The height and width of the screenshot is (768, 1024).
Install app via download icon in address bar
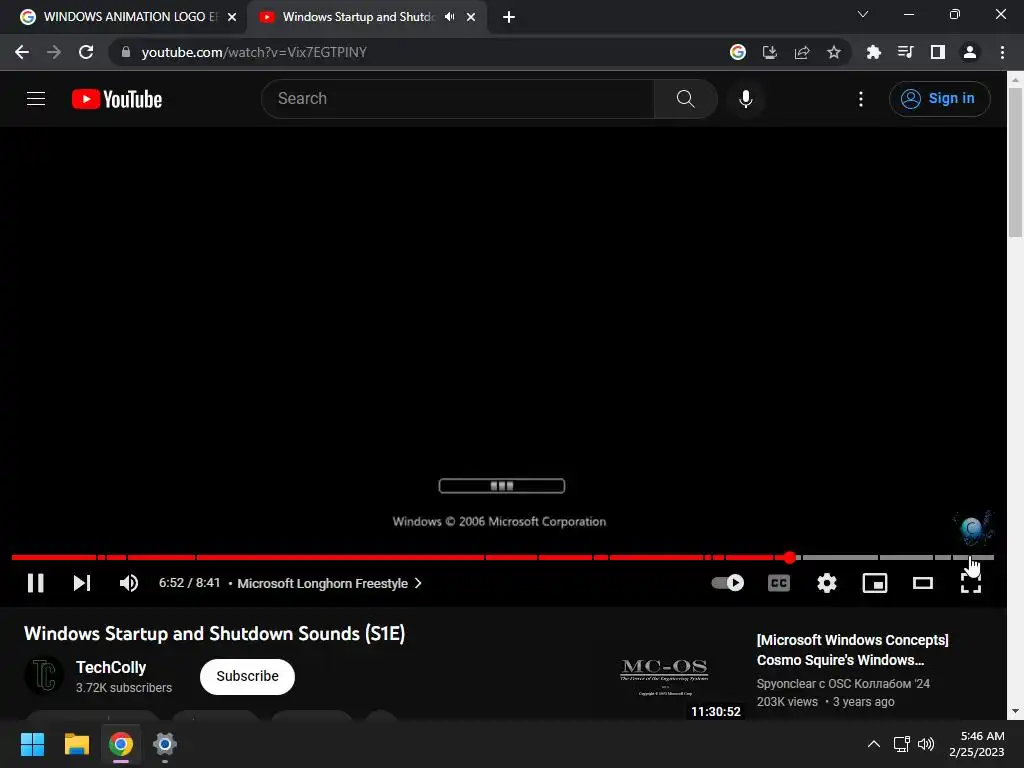point(769,52)
